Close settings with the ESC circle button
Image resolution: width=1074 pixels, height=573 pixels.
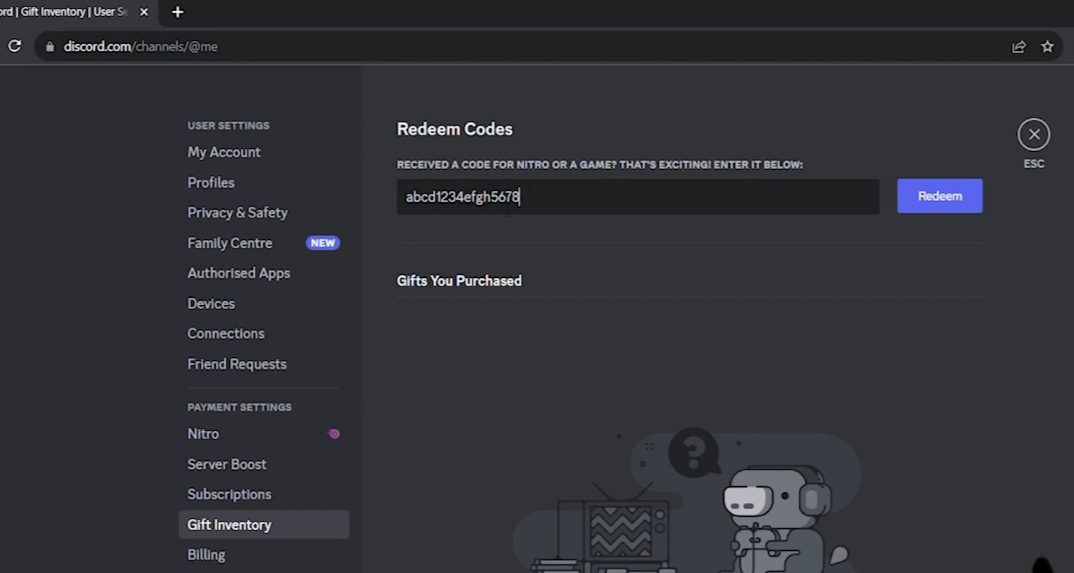(1034, 134)
